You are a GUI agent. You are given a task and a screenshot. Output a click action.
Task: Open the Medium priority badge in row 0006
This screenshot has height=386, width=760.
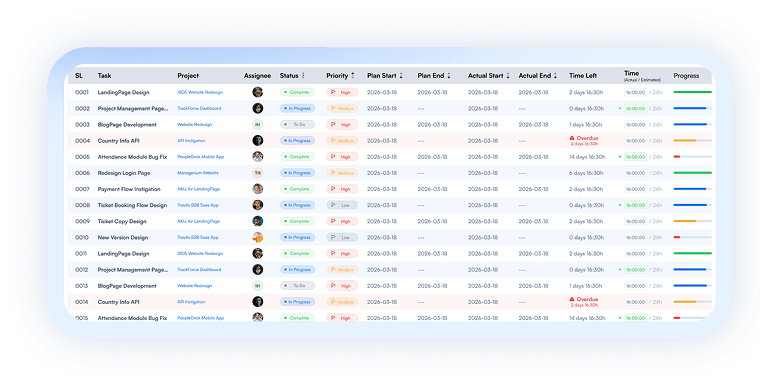pyautogui.click(x=342, y=173)
